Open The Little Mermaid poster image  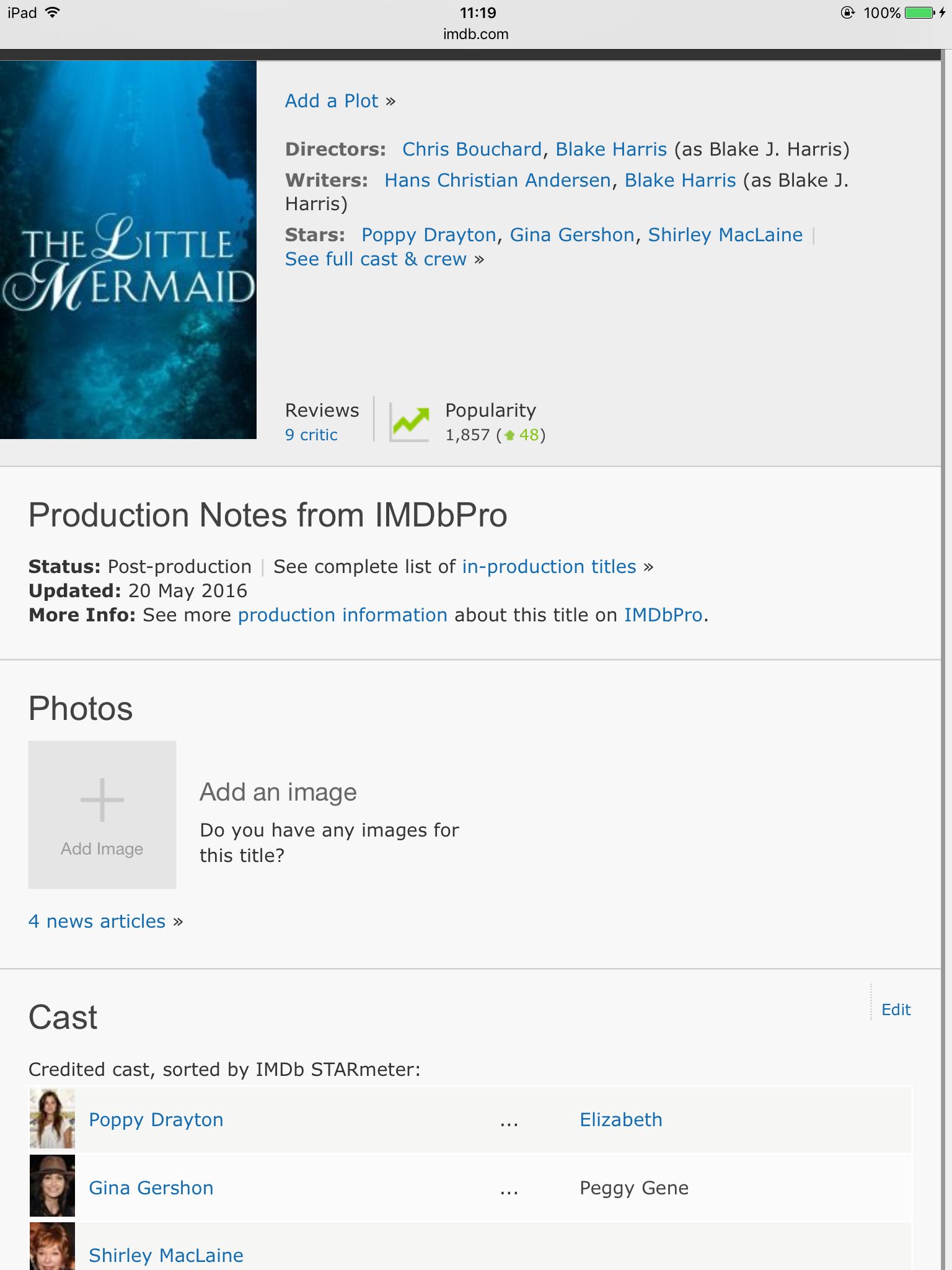tap(128, 250)
